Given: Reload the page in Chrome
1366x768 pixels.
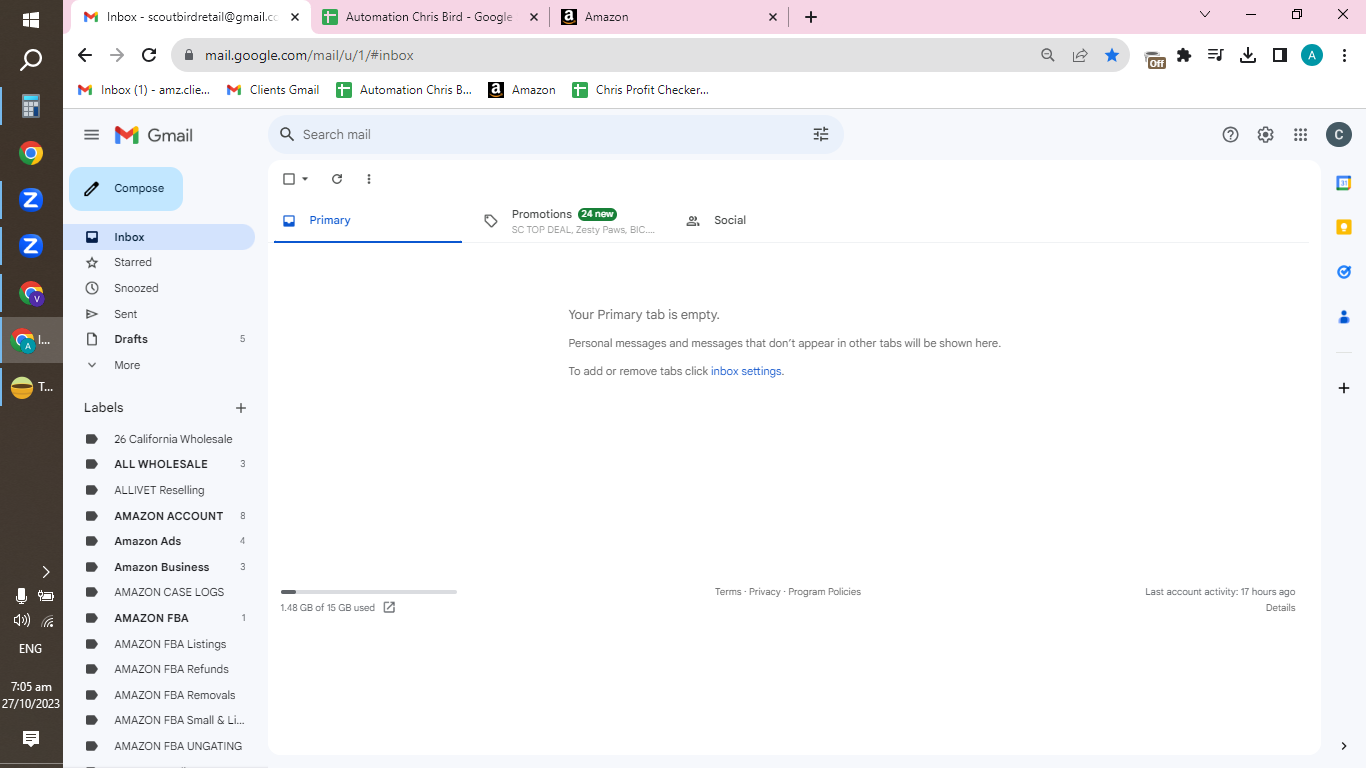Looking at the screenshot, I should coord(149,55).
